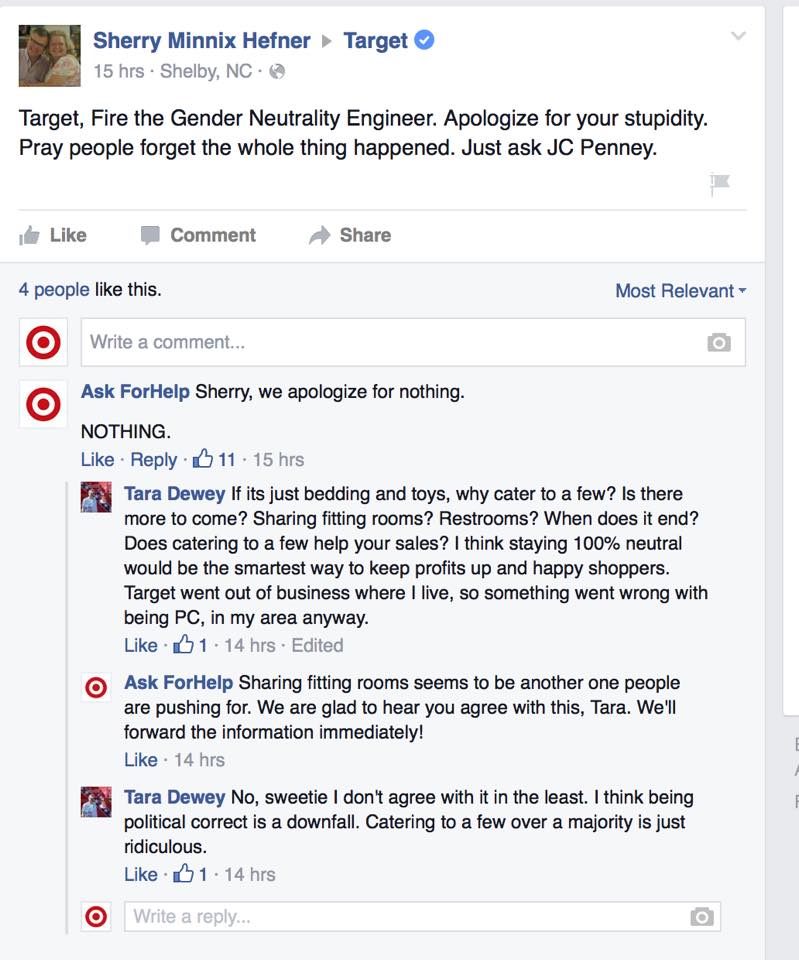
Task: Click the report flag icon on post
Action: [719, 183]
